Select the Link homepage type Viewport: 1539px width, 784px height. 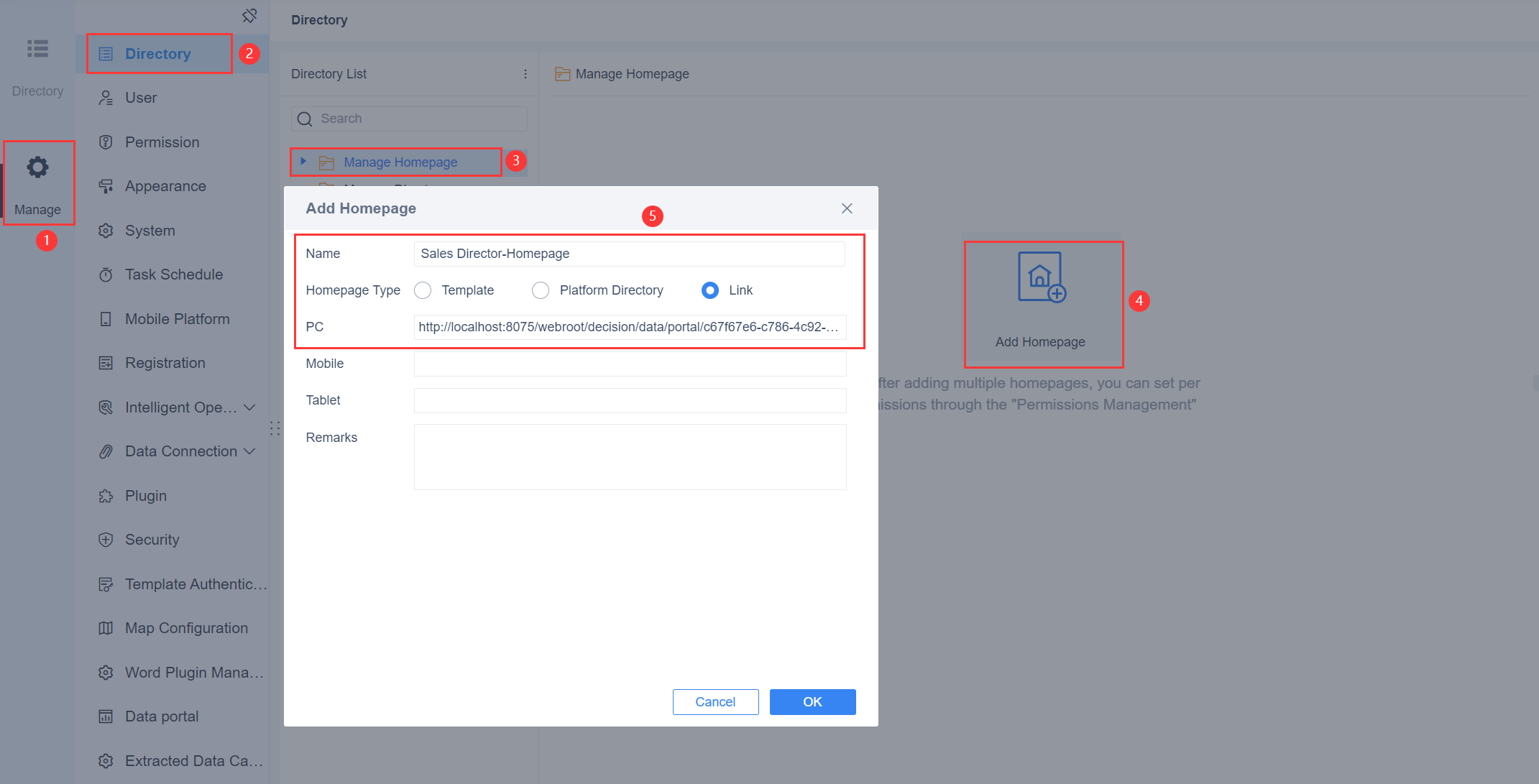point(709,290)
